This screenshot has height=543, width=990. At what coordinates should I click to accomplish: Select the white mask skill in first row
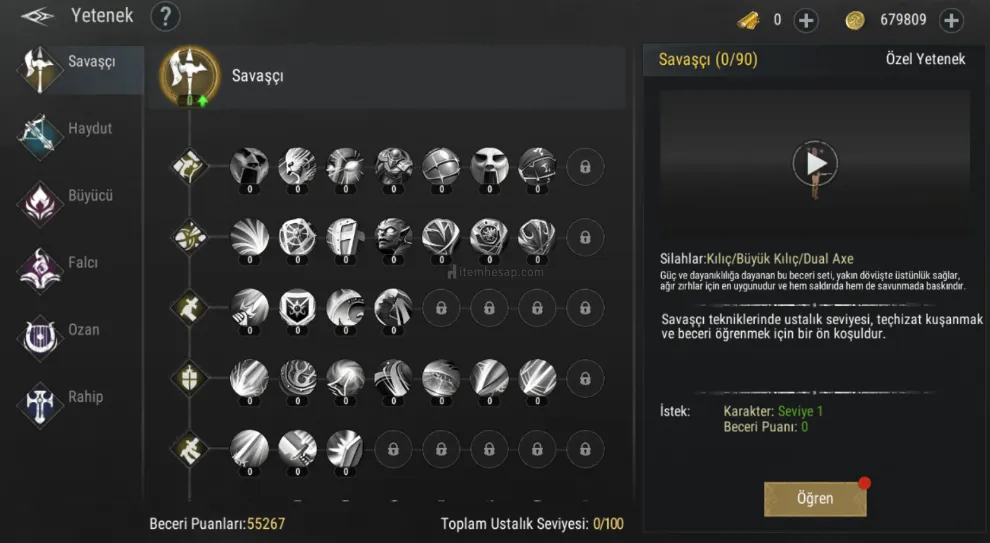pyautogui.click(x=489, y=167)
